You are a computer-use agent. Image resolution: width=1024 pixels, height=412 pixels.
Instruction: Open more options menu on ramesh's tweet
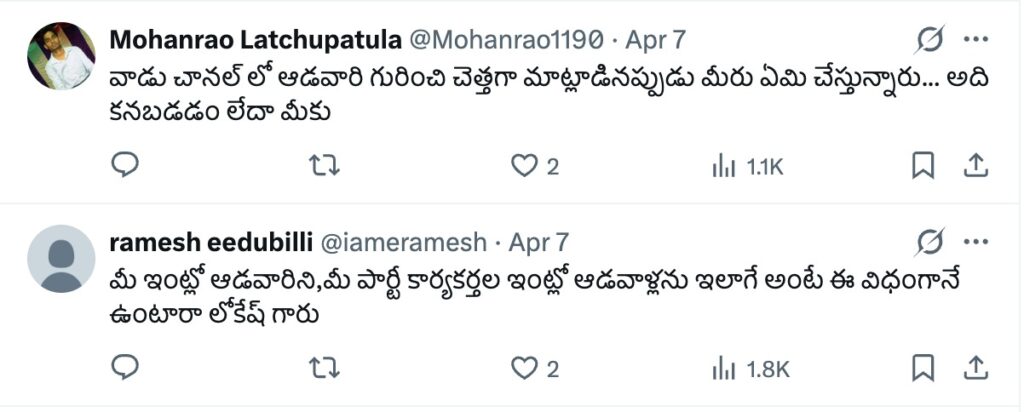click(x=976, y=242)
